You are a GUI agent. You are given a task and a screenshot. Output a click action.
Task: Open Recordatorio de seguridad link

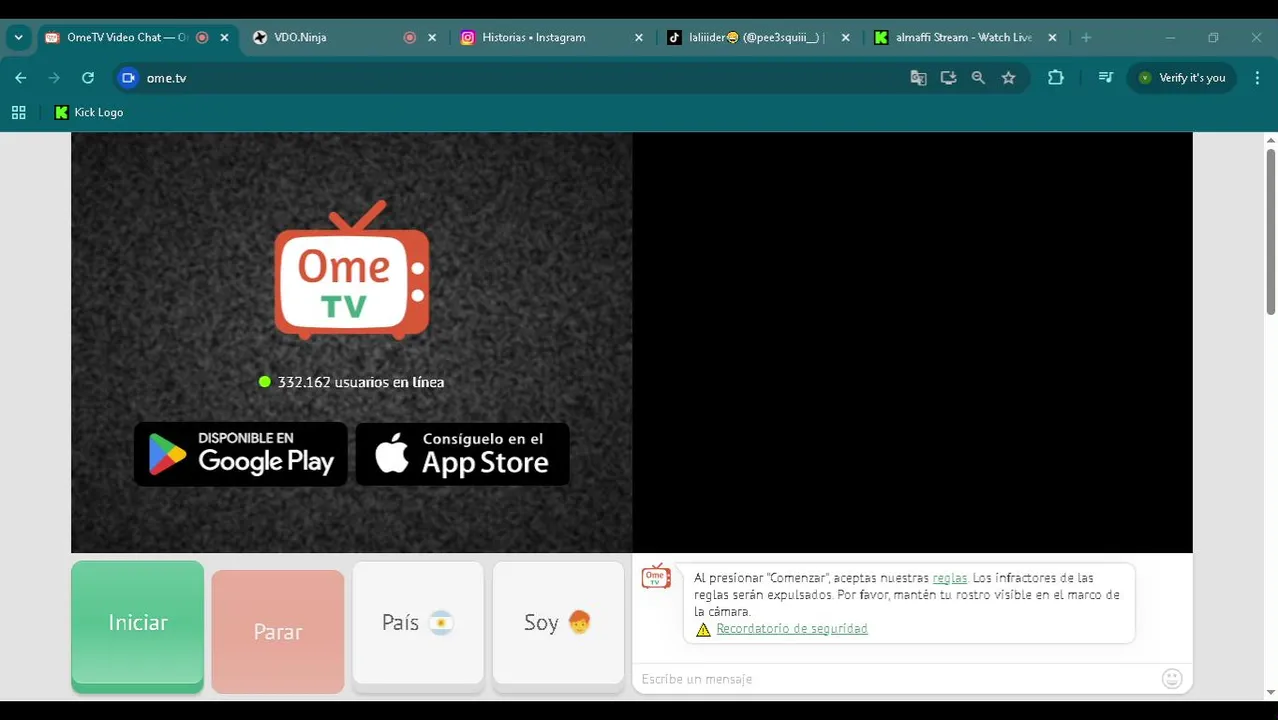(792, 629)
